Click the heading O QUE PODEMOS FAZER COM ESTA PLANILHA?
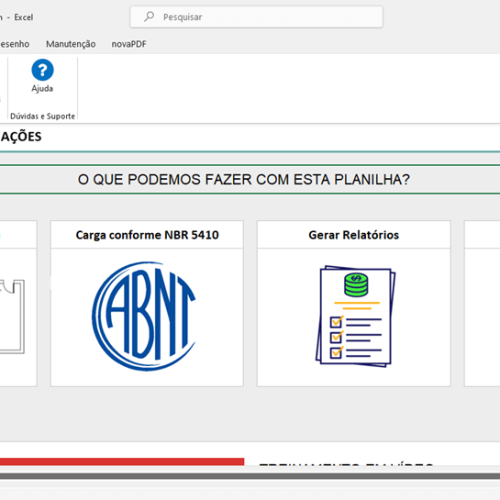The image size is (500, 500). coord(244,179)
